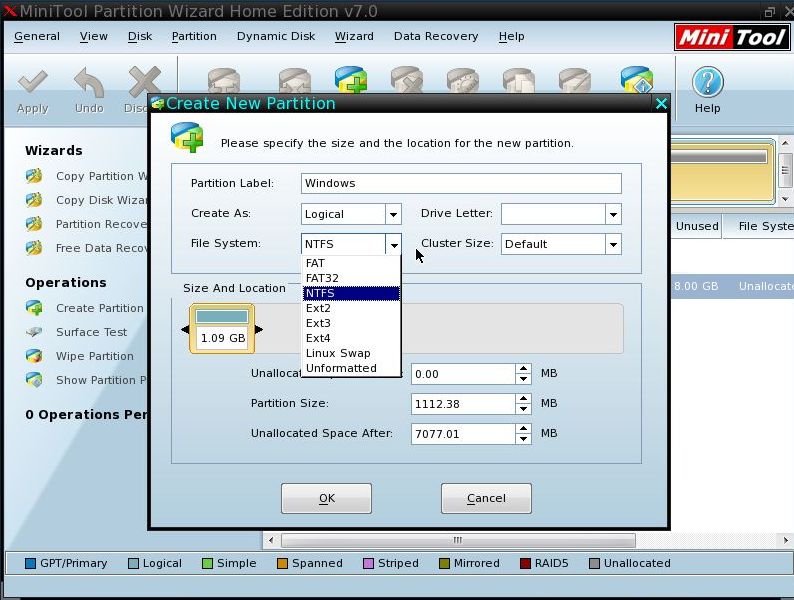Open the General menu

(x=37, y=36)
